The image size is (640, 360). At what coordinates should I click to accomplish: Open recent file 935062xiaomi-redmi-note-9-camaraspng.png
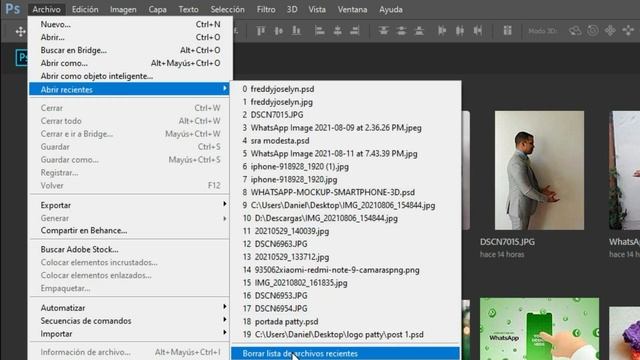tap(345, 270)
